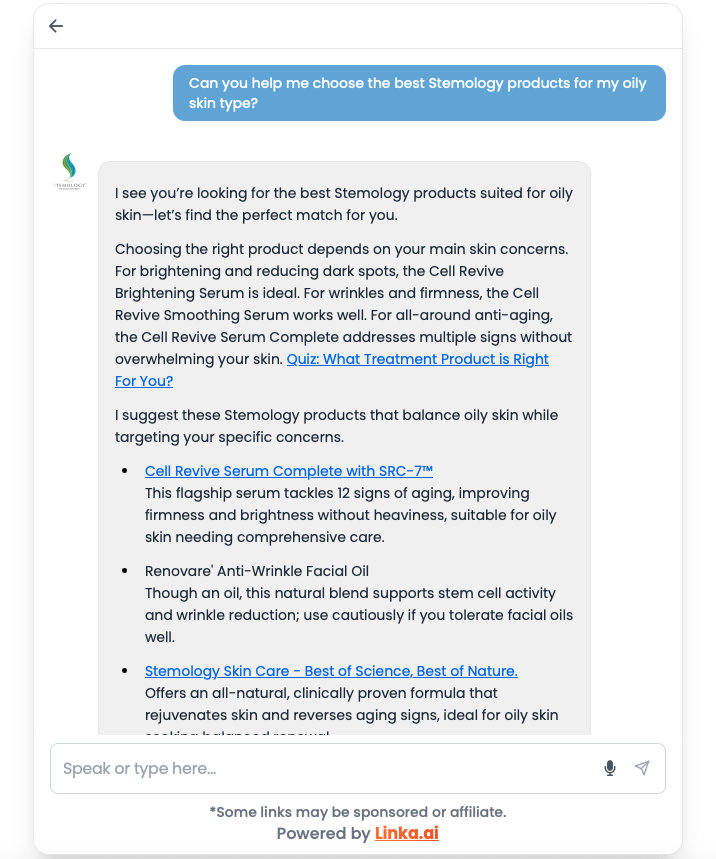The height and width of the screenshot is (859, 716).
Task: Click inside the Speak or type here field
Action: tap(300, 768)
